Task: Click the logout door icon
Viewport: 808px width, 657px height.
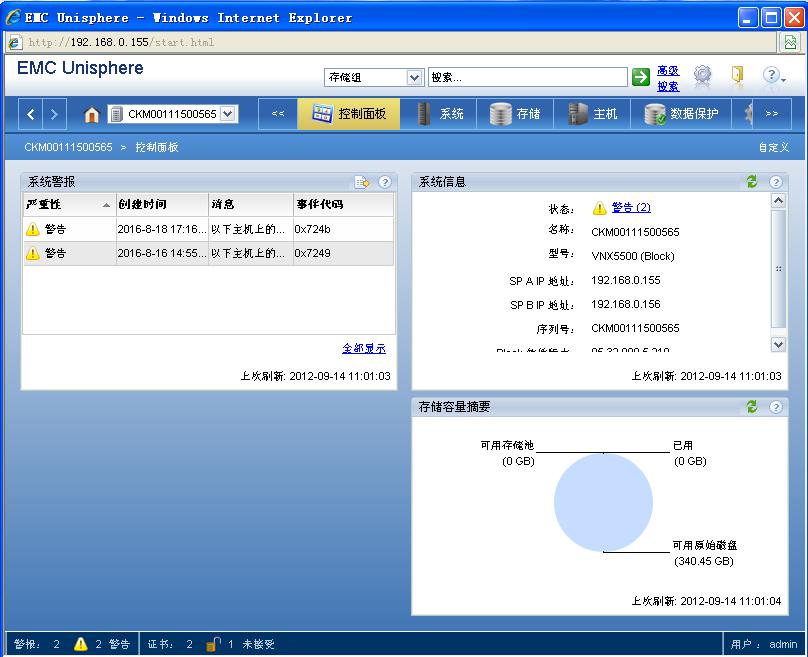Action: click(737, 75)
